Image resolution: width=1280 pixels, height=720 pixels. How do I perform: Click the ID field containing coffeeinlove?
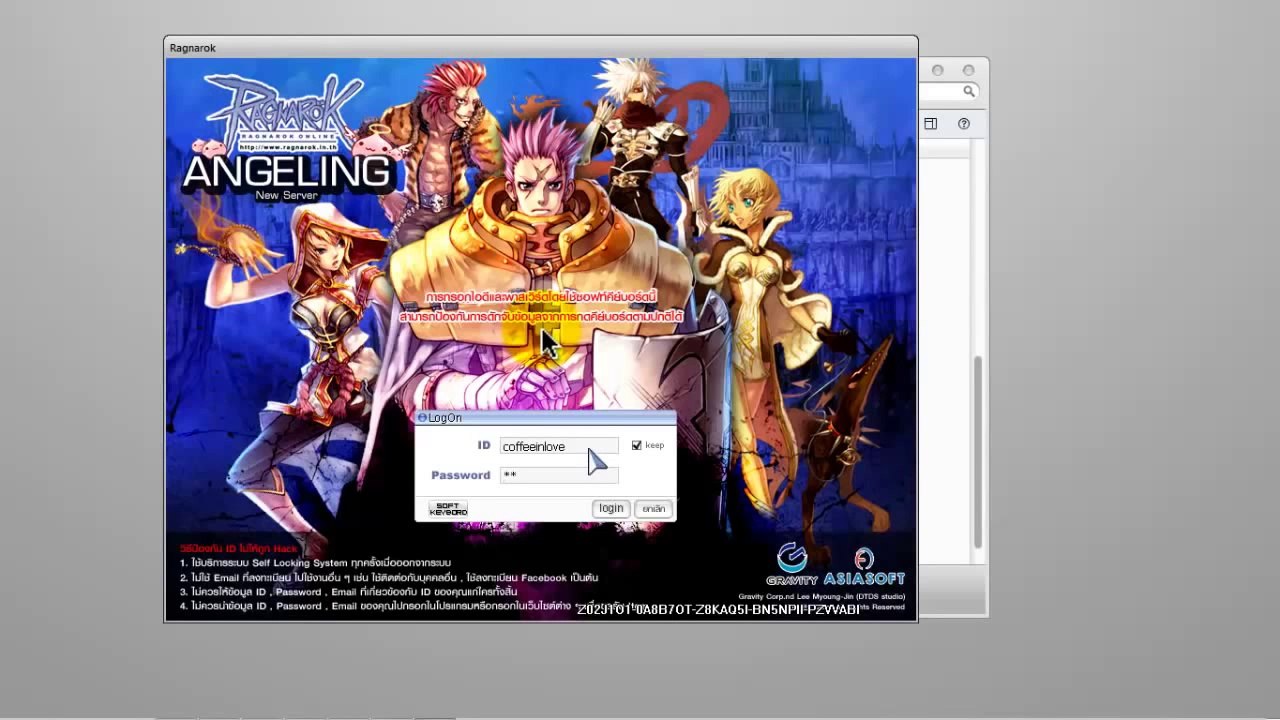tap(559, 446)
